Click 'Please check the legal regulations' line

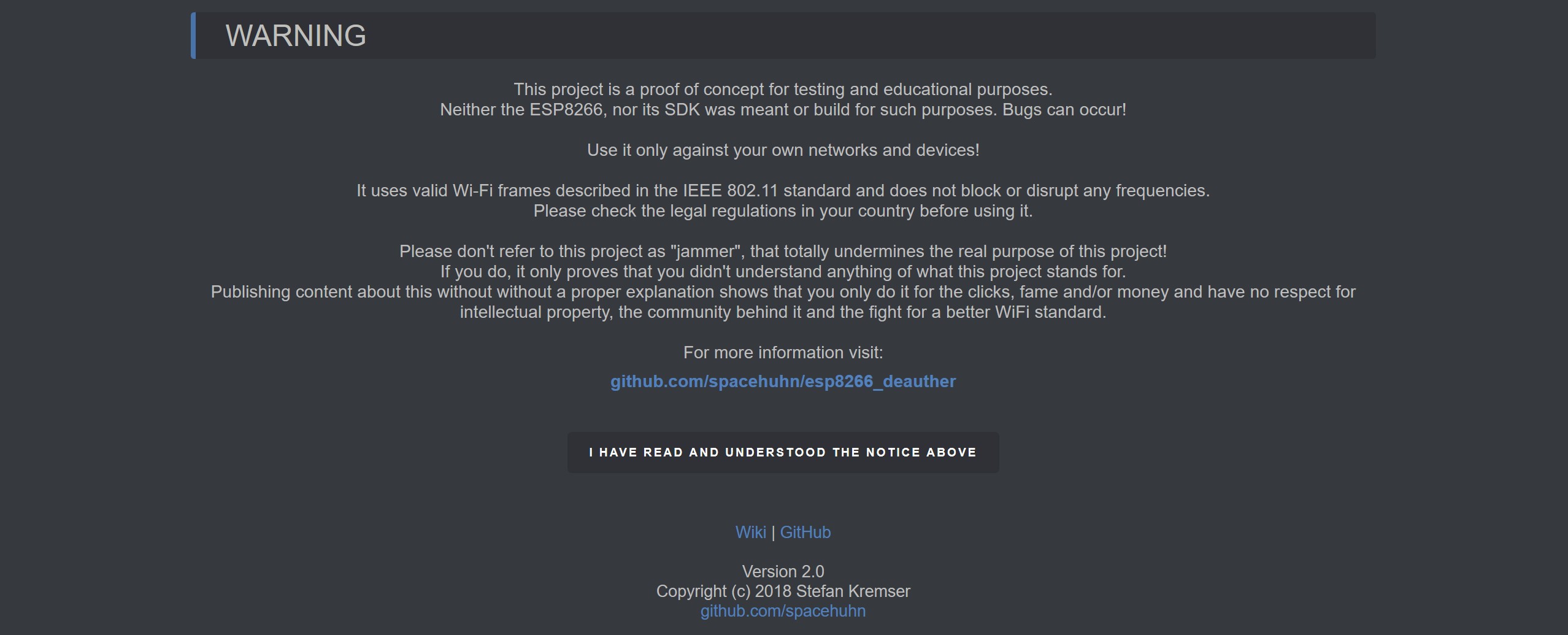[783, 211]
